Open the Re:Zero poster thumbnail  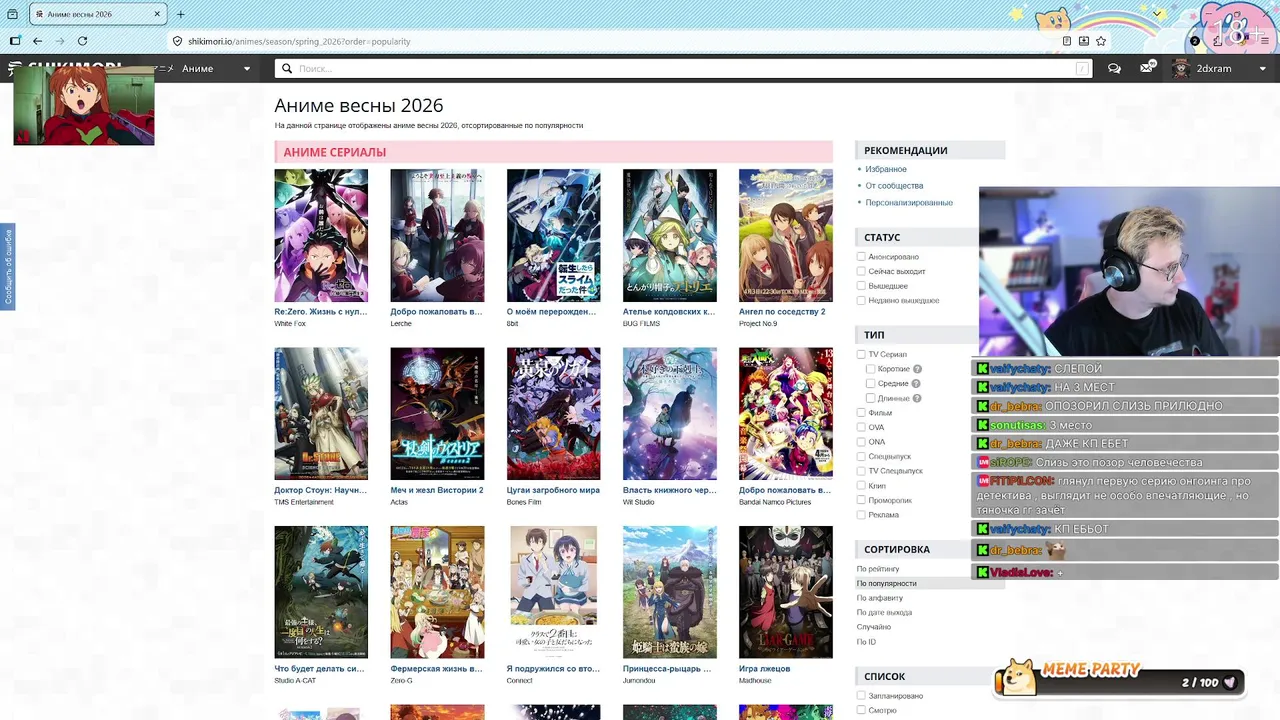[321, 235]
